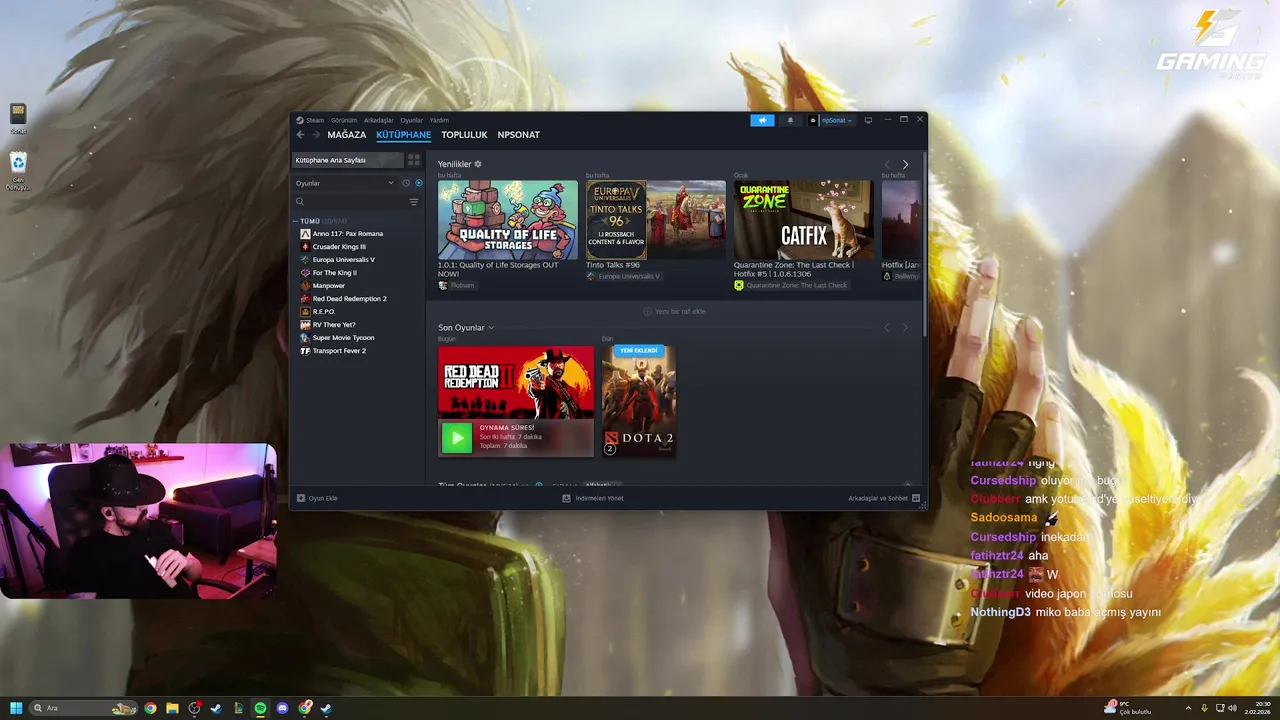Click the Oyun Ekle plus icon

301,498
